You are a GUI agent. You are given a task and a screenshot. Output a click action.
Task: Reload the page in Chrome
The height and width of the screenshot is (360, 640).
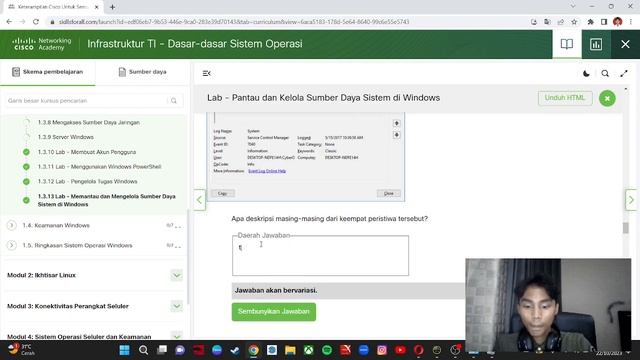click(x=36, y=22)
